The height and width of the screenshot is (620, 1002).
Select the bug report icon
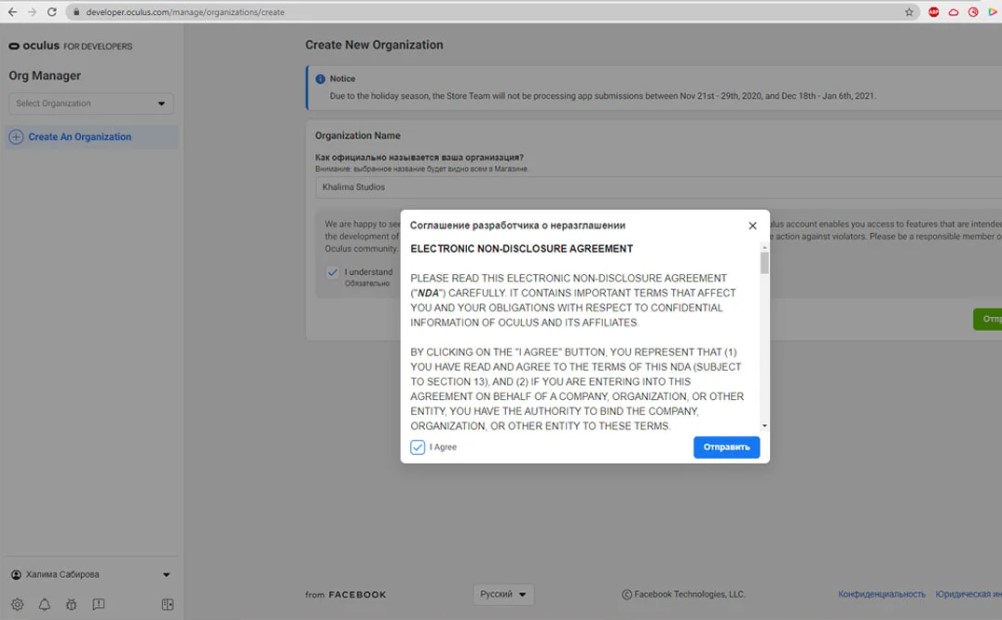click(x=71, y=605)
